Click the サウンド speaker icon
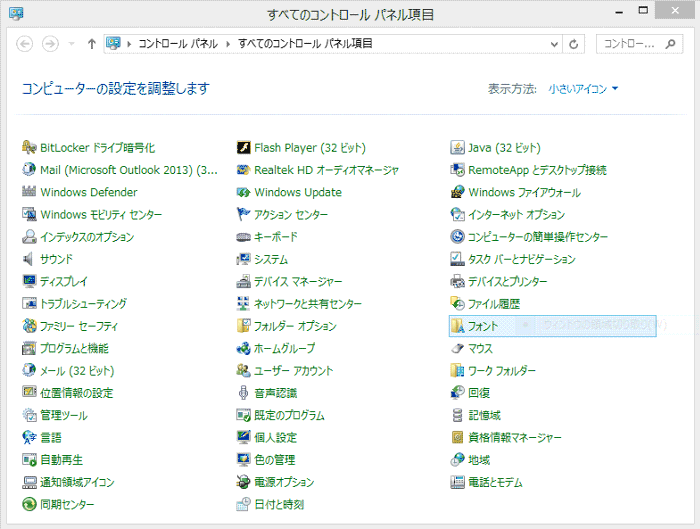Screen dimensions: 700x529 29,259
